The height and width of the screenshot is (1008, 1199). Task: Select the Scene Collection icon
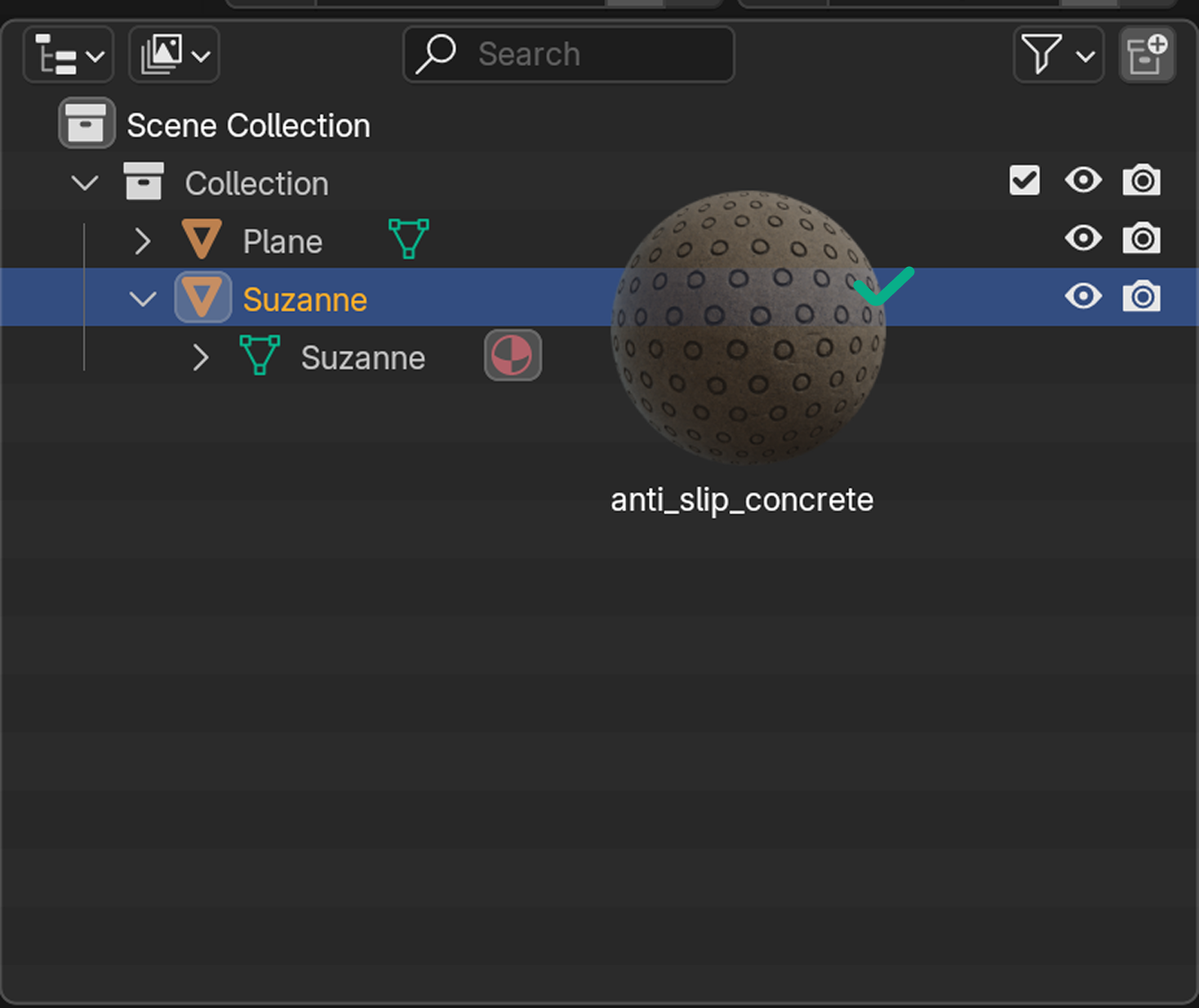(87, 124)
